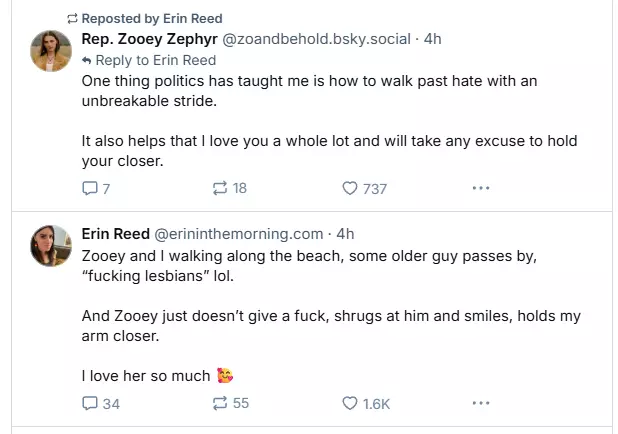618x434 pixels.
Task: Open more options on Erin Reed's post
Action: tap(480, 403)
